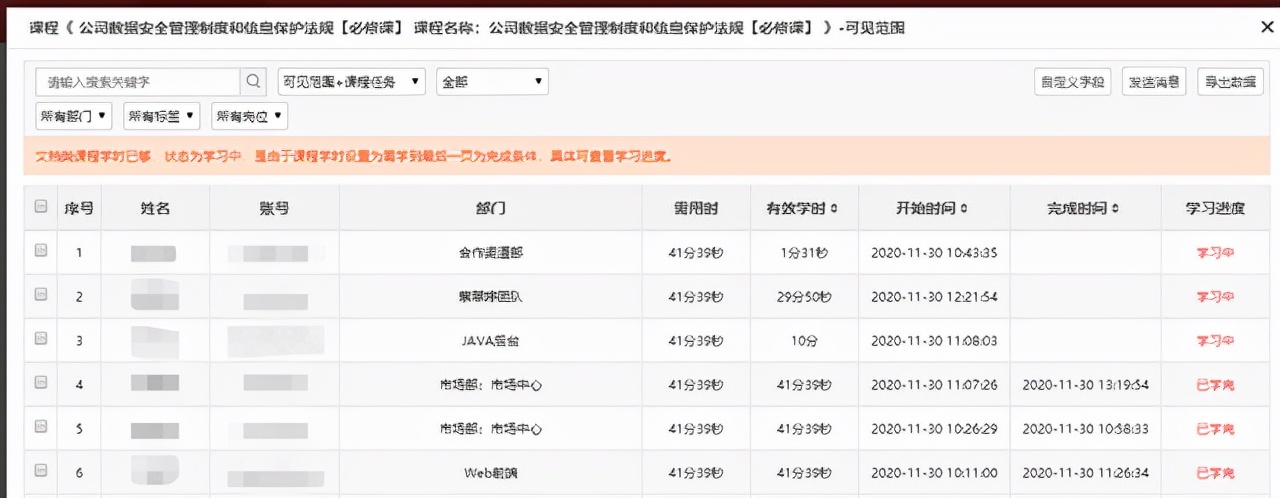Check the checkbox for row 2
Screen dimensions: 1280x498
[x=41, y=295]
